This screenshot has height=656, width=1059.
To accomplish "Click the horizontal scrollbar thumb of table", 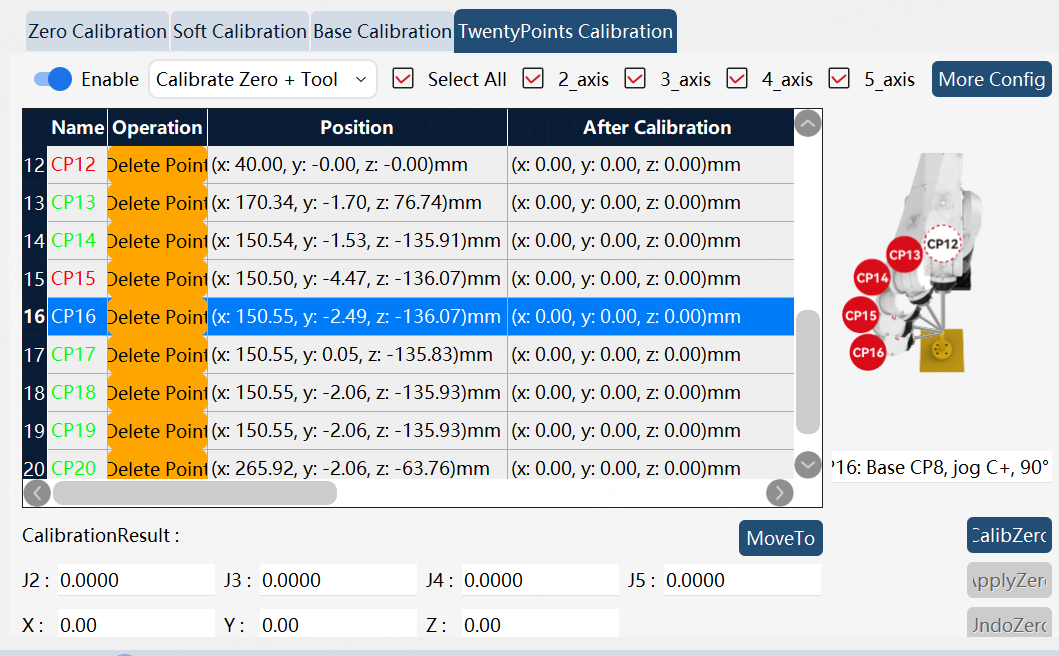I will coord(195,493).
